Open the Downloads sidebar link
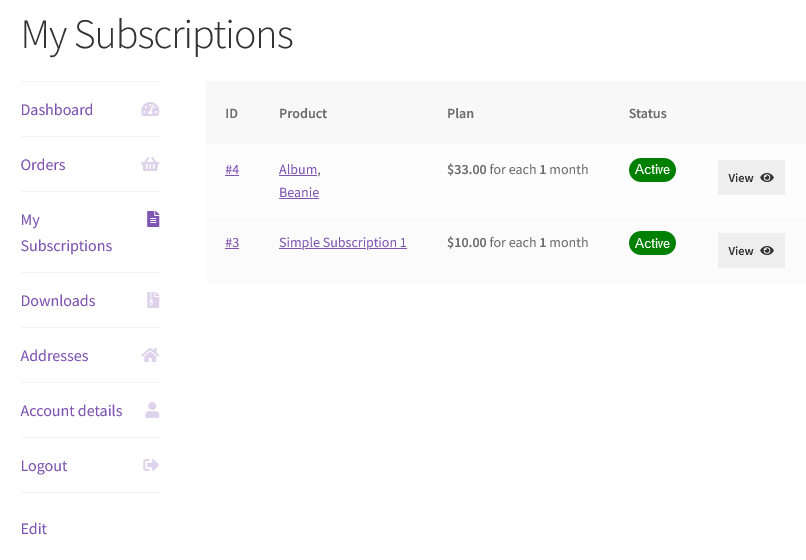 (x=58, y=301)
